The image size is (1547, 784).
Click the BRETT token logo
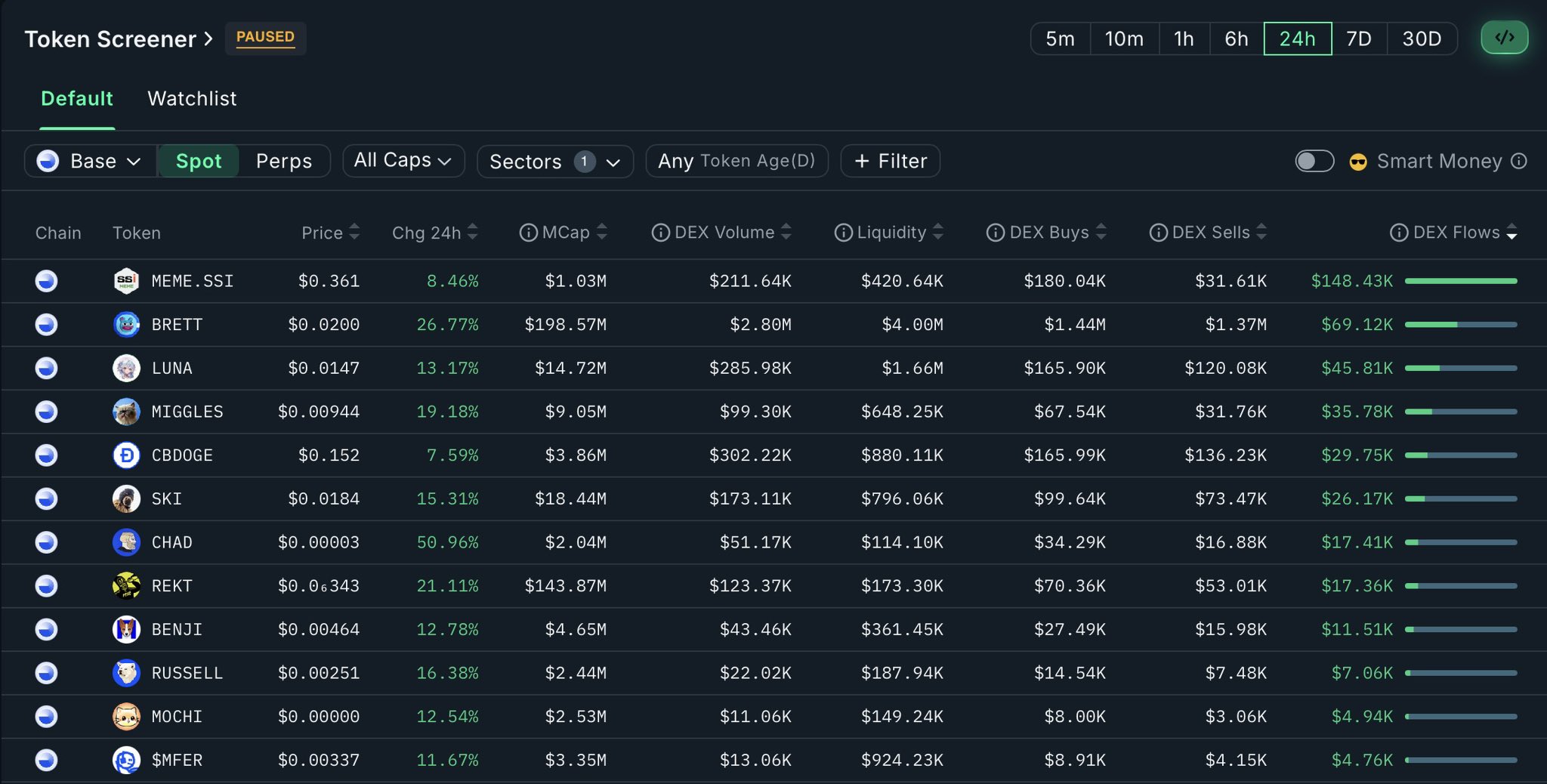pos(126,325)
